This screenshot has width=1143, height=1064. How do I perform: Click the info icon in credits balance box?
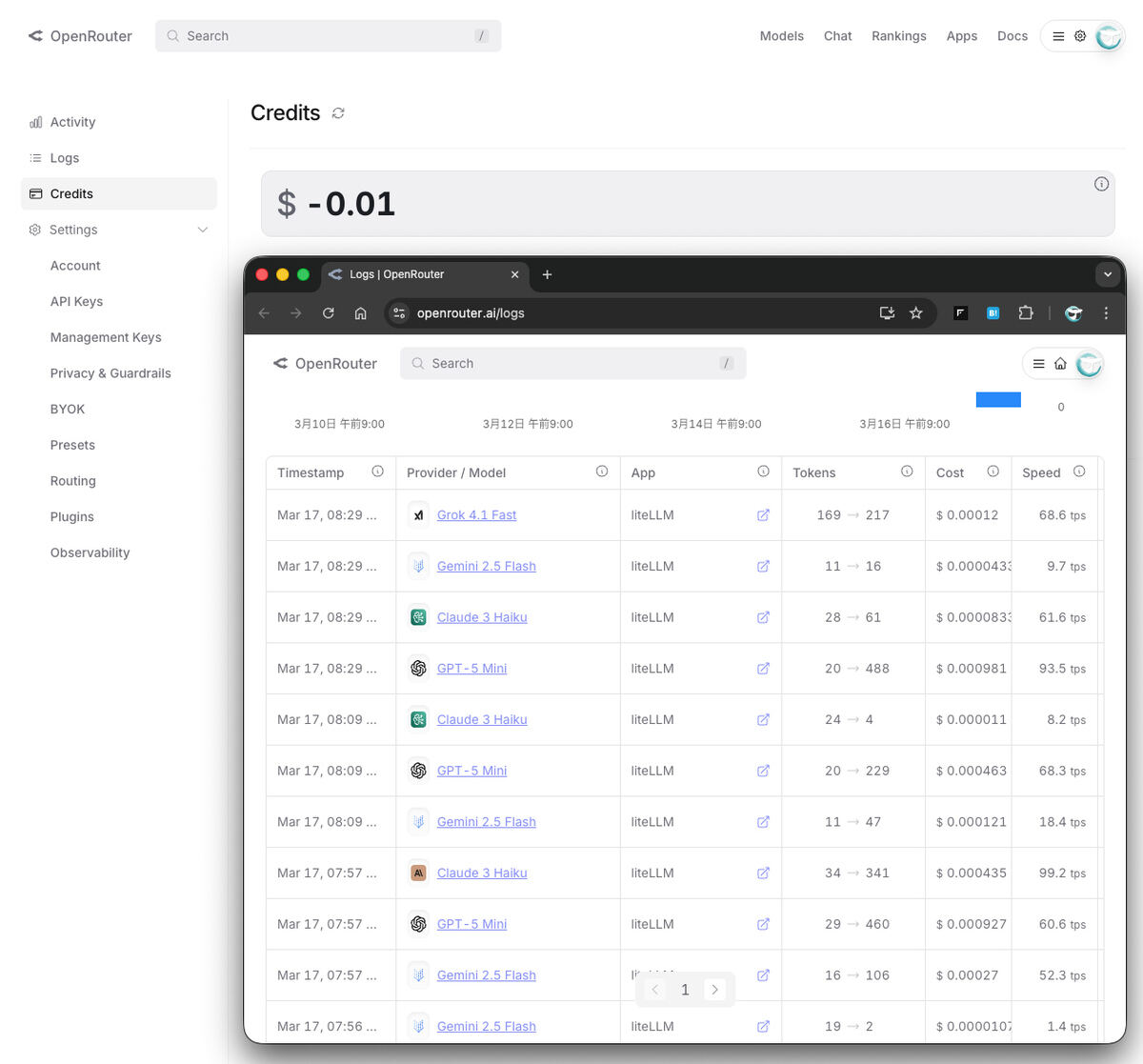tap(1101, 184)
